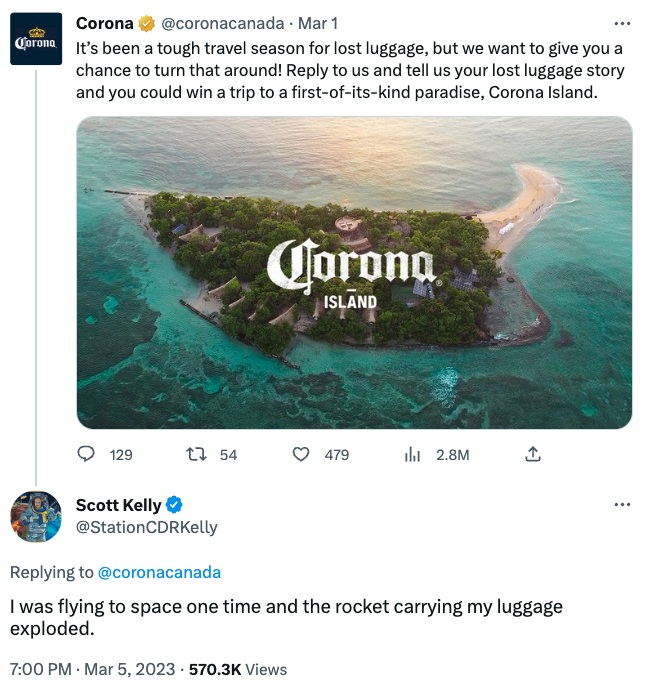Click the retweet arrows icon
645x685 pixels.
197,454
